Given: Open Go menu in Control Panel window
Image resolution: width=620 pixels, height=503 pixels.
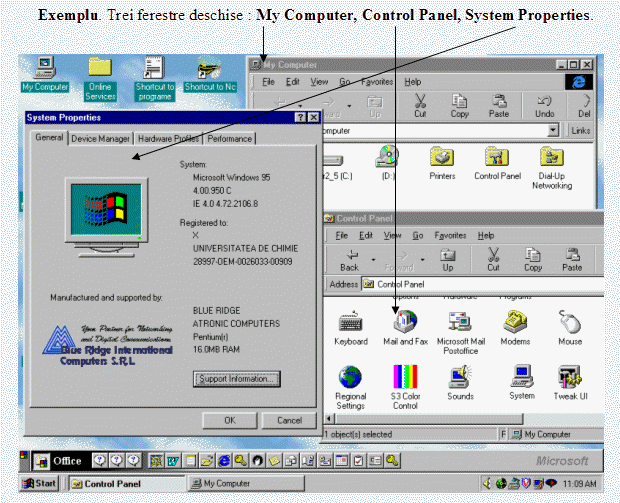Looking at the screenshot, I should point(418,236).
